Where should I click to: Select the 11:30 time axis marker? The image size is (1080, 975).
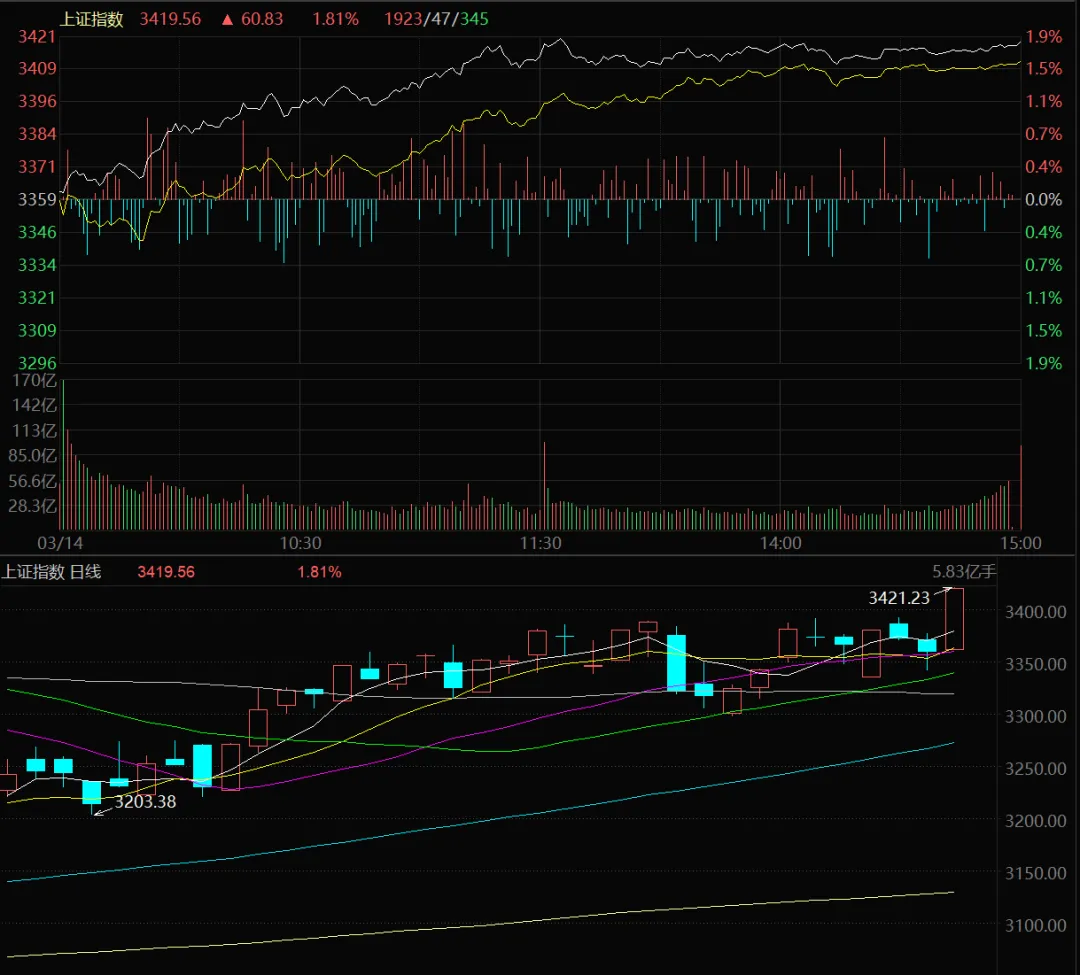point(541,543)
